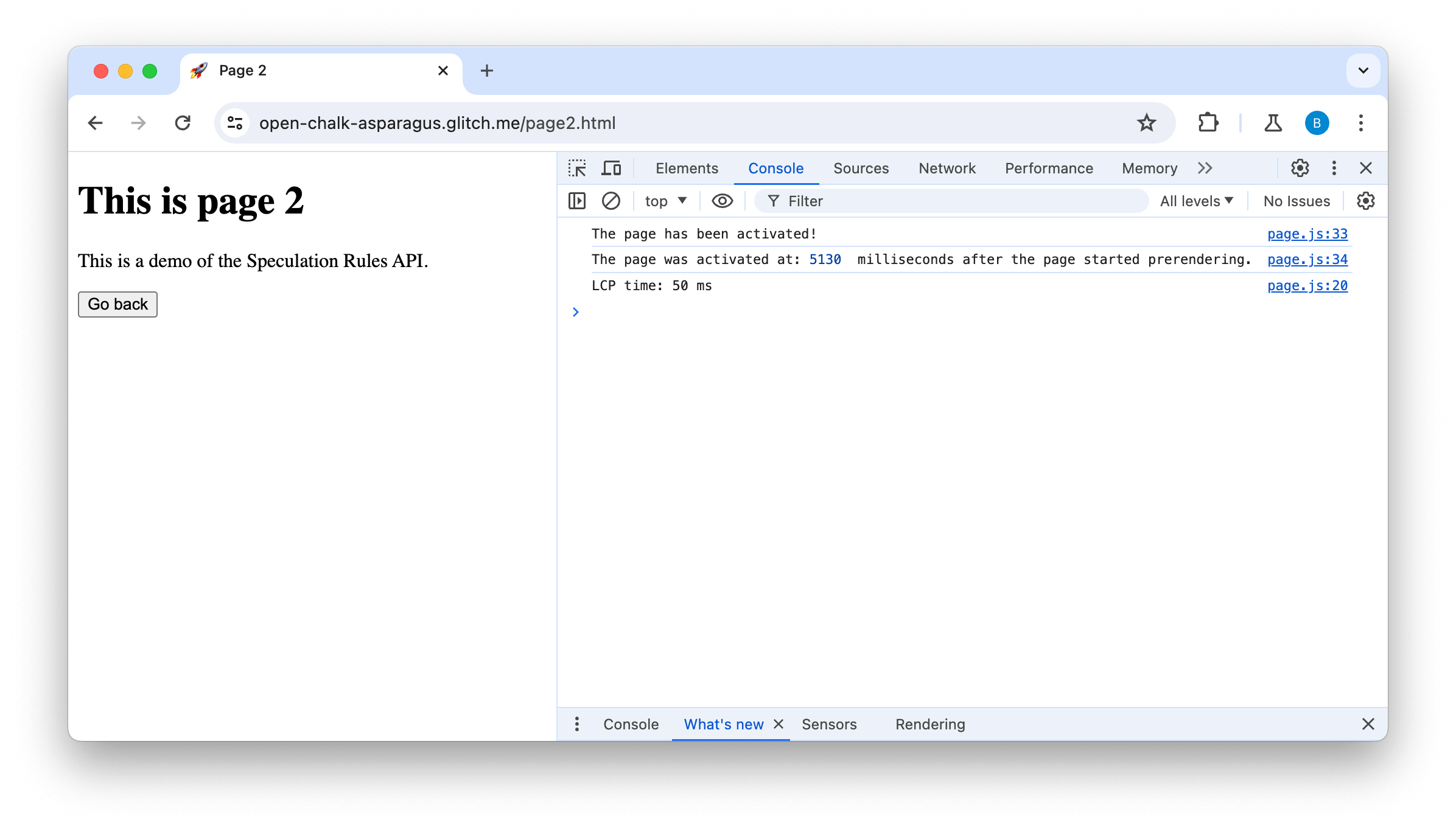Close the What's new panel tab
1456x831 pixels.
tap(780, 724)
